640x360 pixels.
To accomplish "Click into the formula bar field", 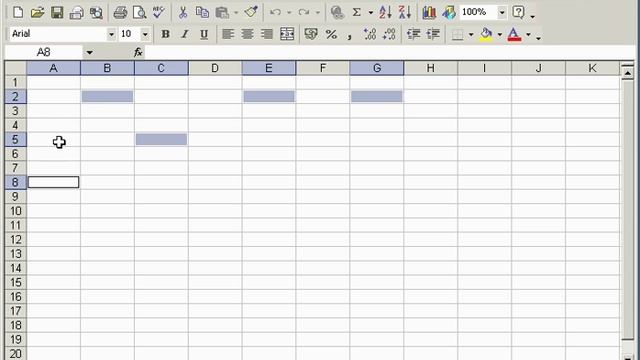I will [x=390, y=52].
